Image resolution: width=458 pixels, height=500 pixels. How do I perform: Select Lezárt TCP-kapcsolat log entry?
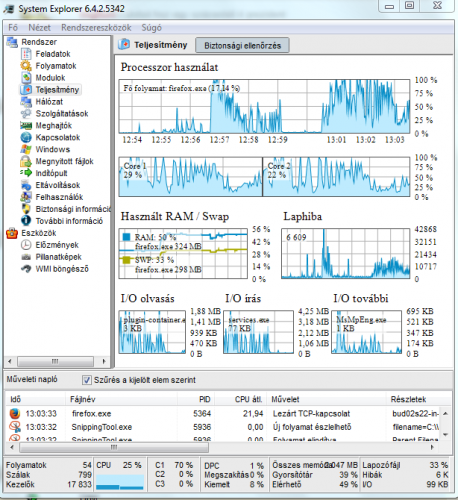(x=311, y=414)
